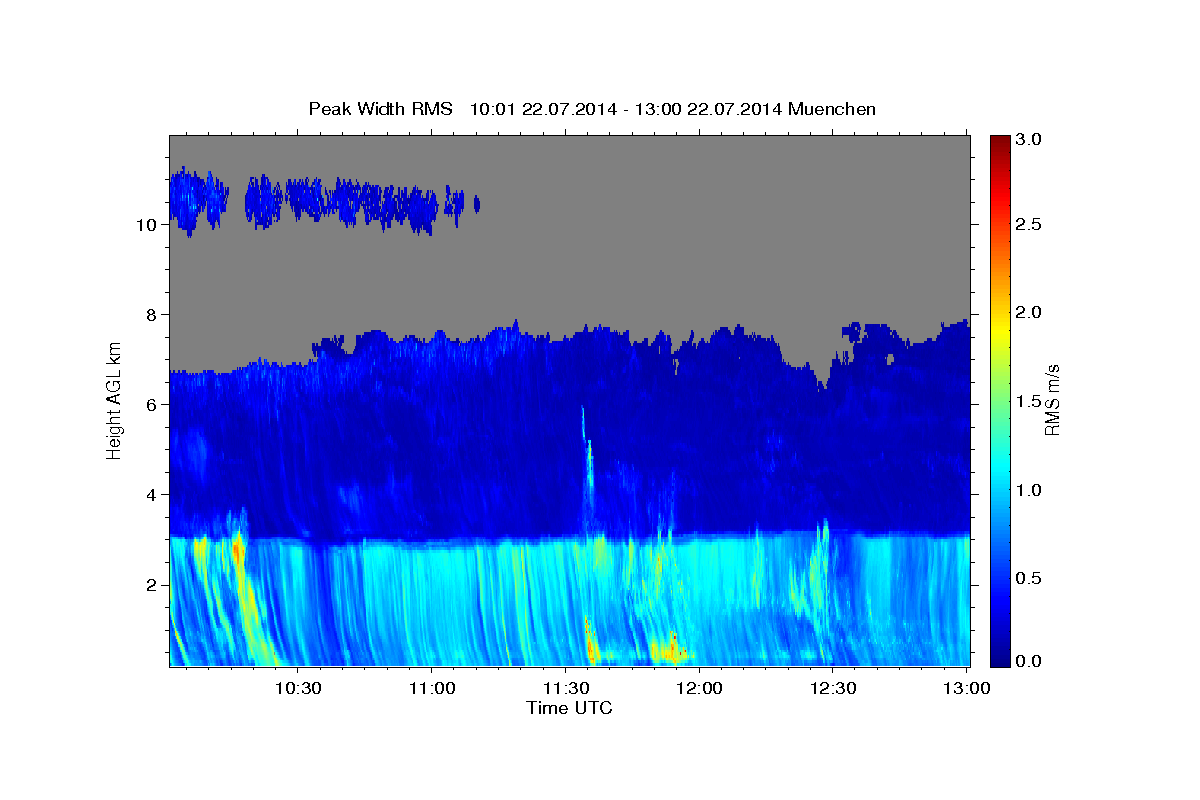Viewport: 1200px width, 800px height.
Task: Click the "Time UTC" axis label
Action: tap(569, 708)
